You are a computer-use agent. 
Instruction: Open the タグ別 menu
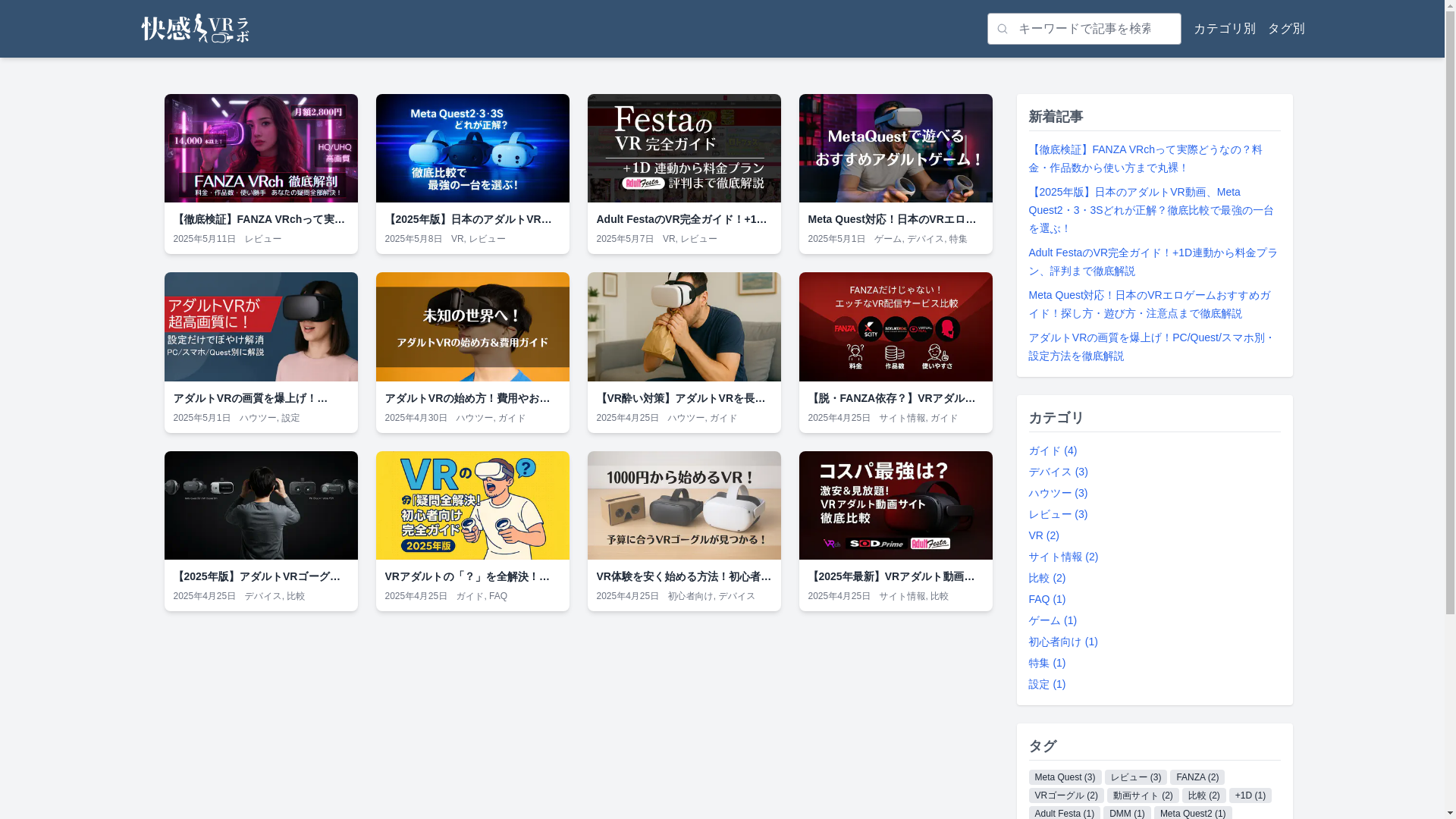(1286, 29)
